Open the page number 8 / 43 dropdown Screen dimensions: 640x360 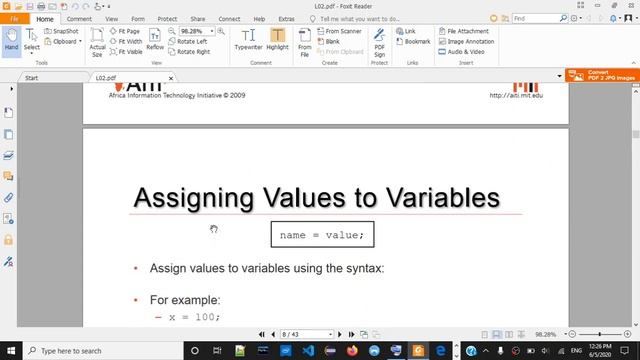click(x=330, y=334)
